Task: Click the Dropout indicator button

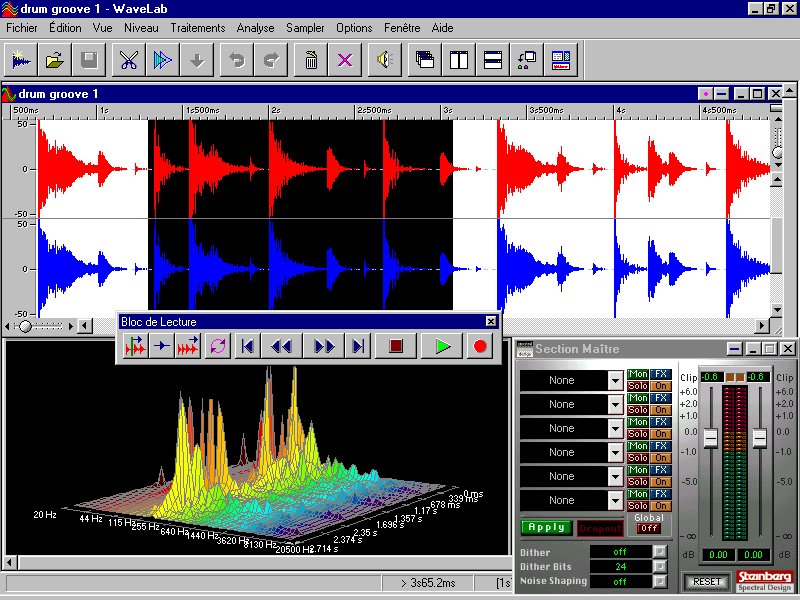Action: 600,529
